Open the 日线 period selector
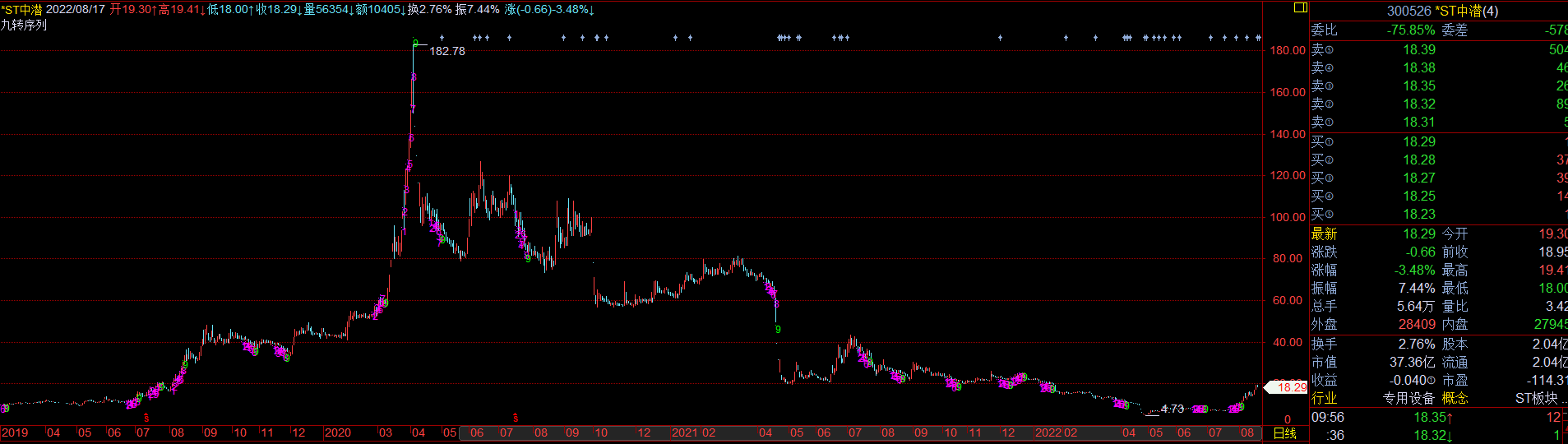The image size is (1568, 444). 1284,433
